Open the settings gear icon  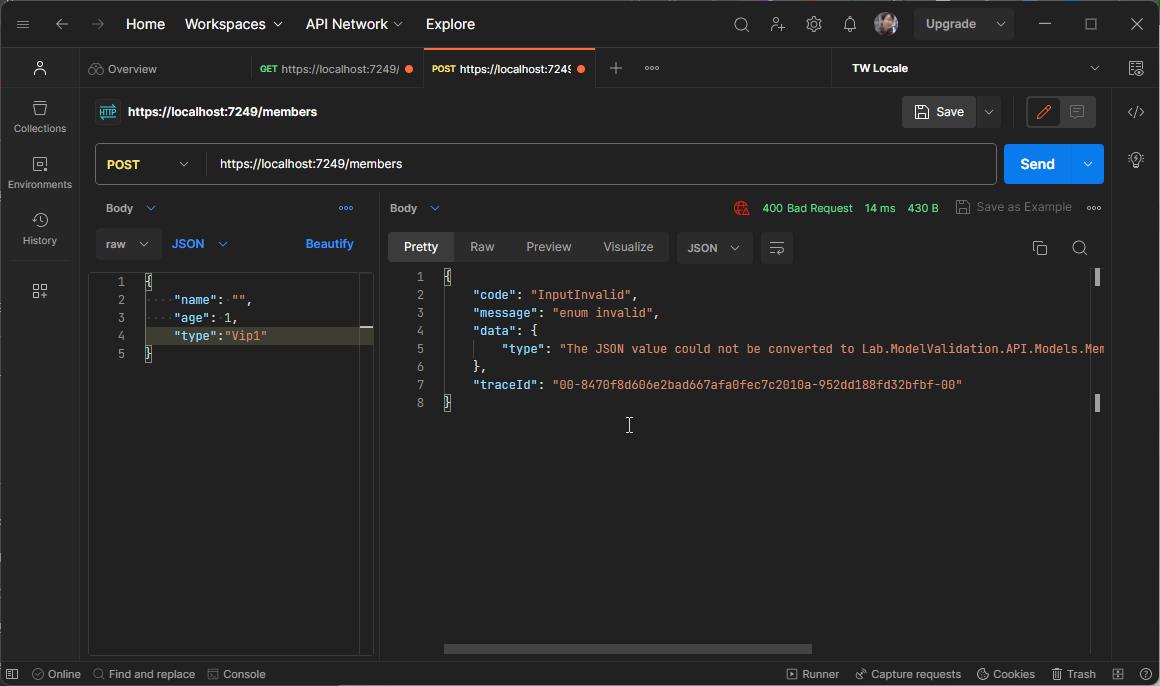(x=814, y=24)
